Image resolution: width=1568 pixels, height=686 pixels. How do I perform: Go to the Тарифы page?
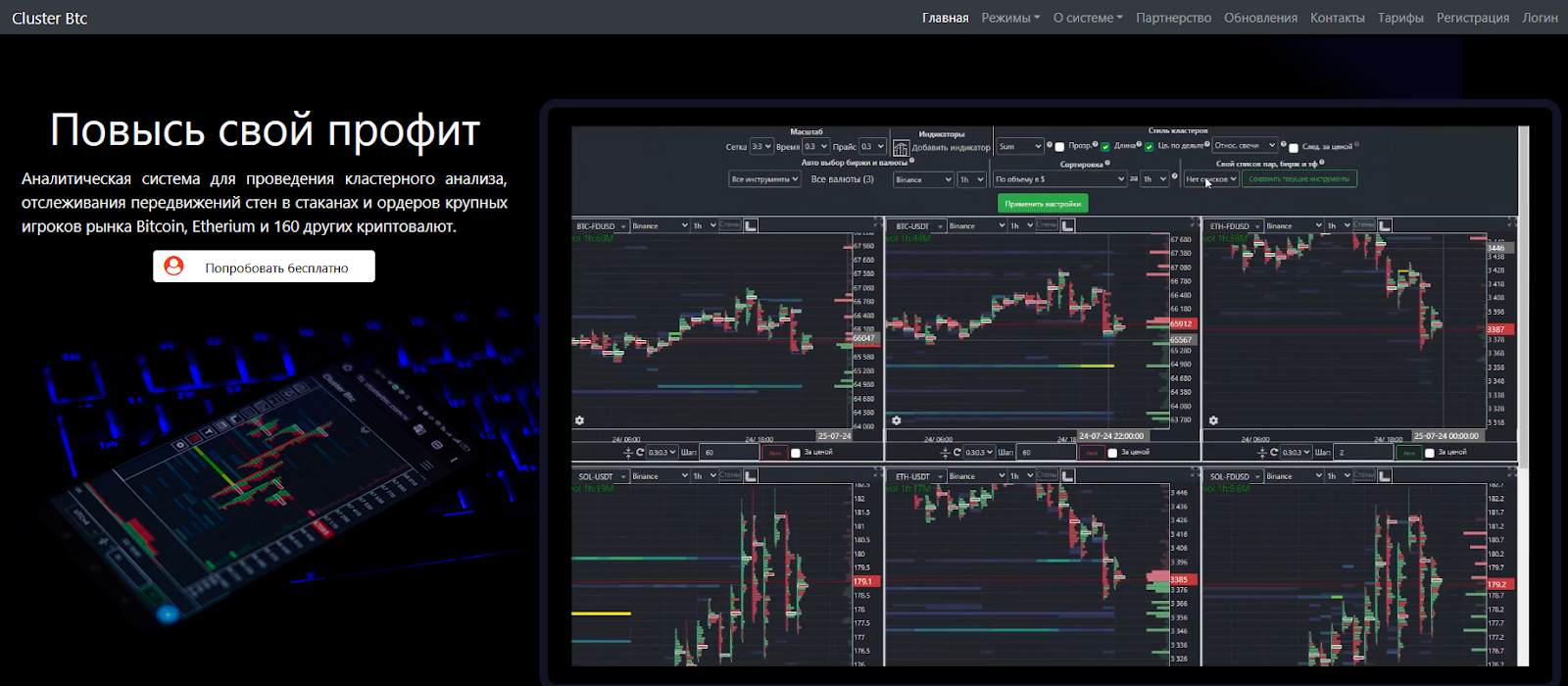click(1400, 18)
